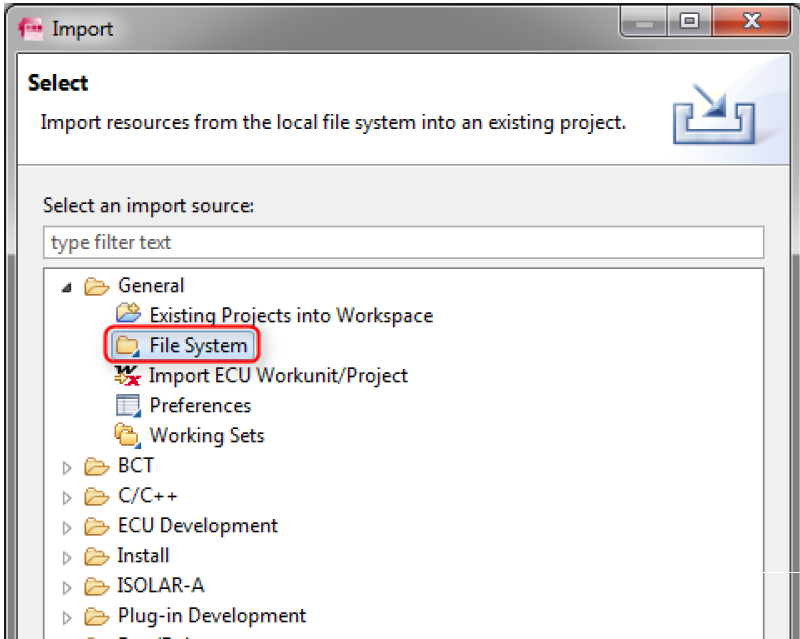Click the File System folder icon
Image resolution: width=800 pixels, height=639 pixels.
coord(127,346)
